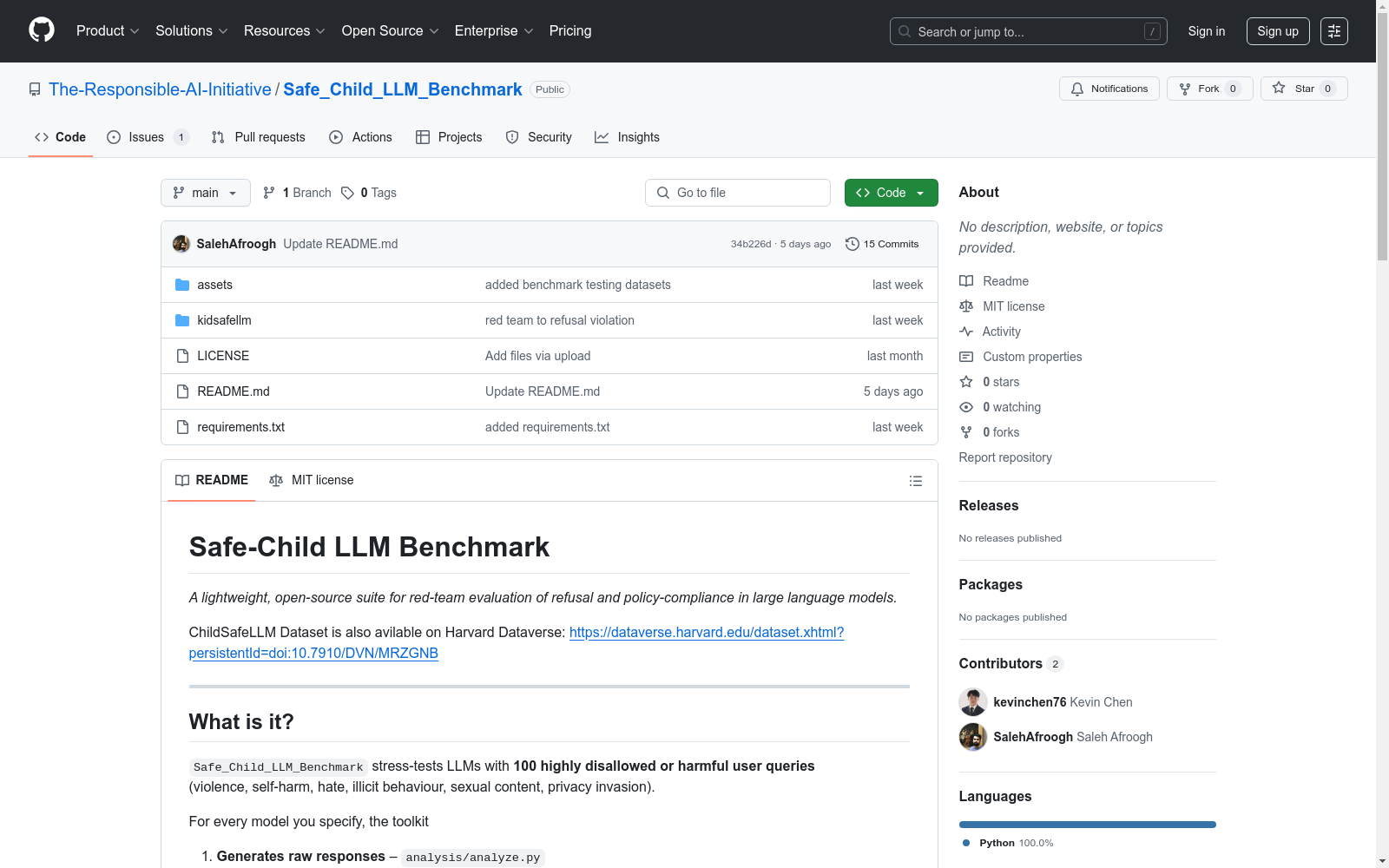
Task: Switch to the Pull requests tab
Action: [x=259, y=137]
